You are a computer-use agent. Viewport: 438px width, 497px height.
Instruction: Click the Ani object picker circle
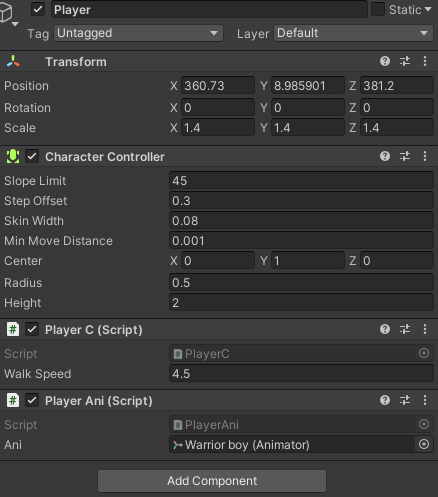click(x=424, y=444)
